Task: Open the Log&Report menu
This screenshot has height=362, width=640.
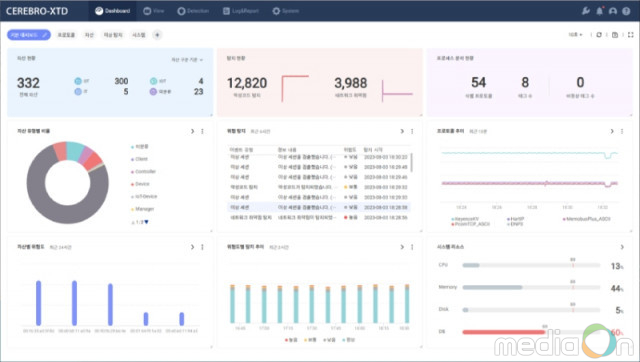Action: tap(241, 11)
